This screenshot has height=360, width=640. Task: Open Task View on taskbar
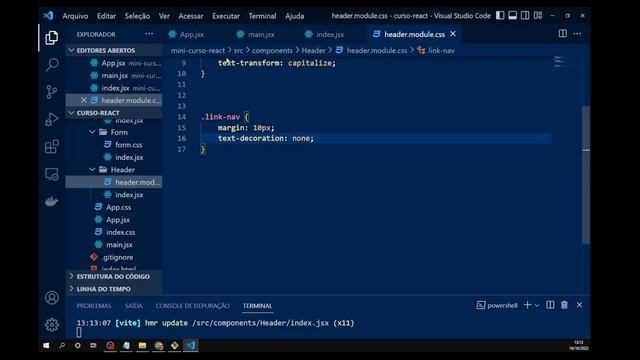tap(93, 345)
